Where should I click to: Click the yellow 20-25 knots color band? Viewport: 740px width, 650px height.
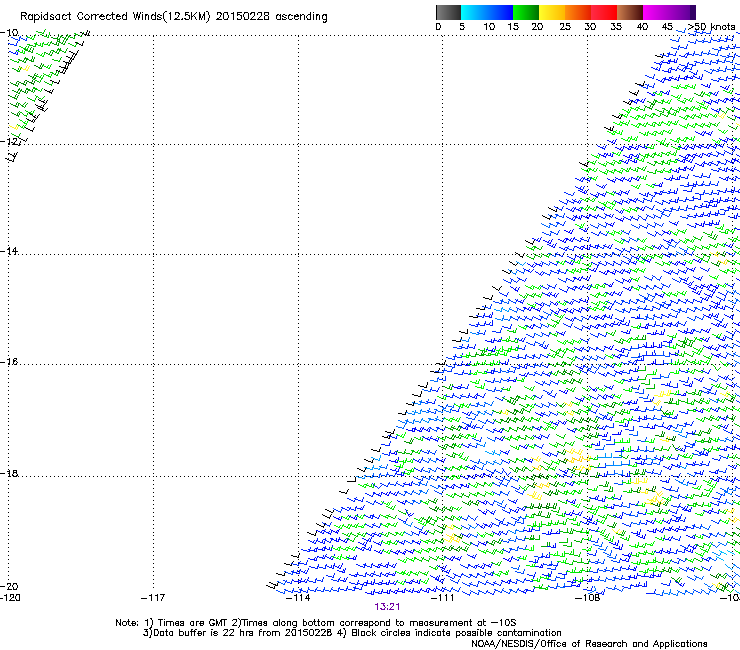pos(552,12)
